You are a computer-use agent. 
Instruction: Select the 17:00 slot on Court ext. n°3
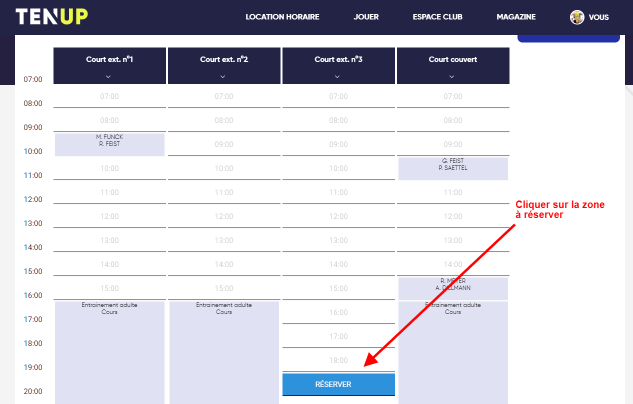pos(339,337)
